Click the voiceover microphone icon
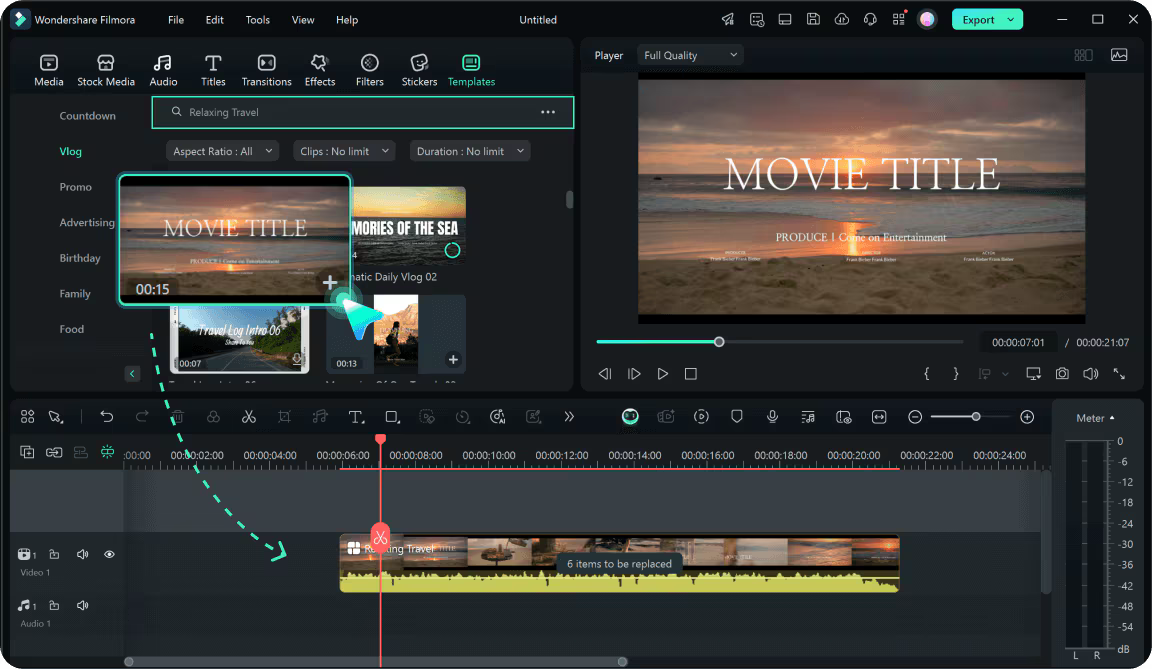This screenshot has height=669, width=1152. [772, 417]
